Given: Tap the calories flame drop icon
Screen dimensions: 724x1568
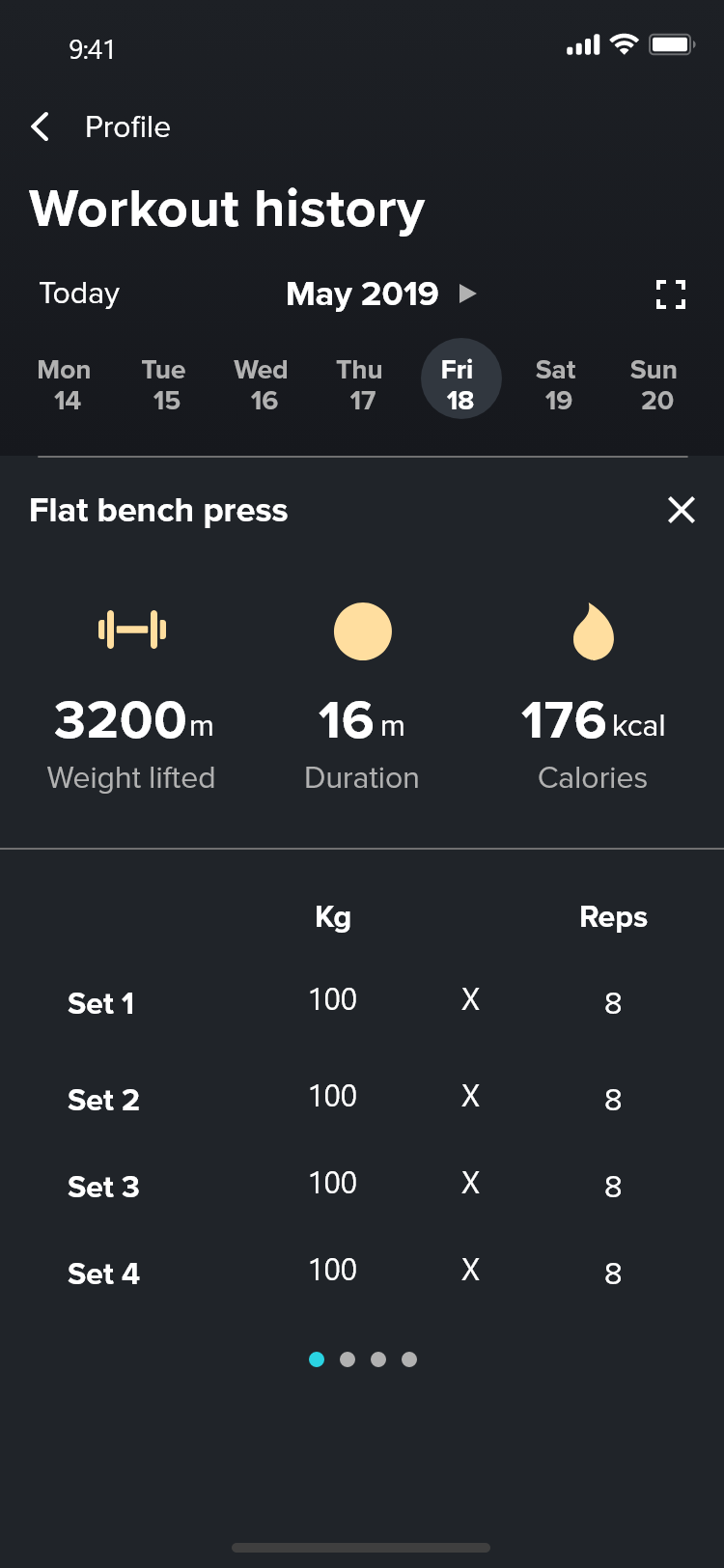Looking at the screenshot, I should [x=593, y=632].
